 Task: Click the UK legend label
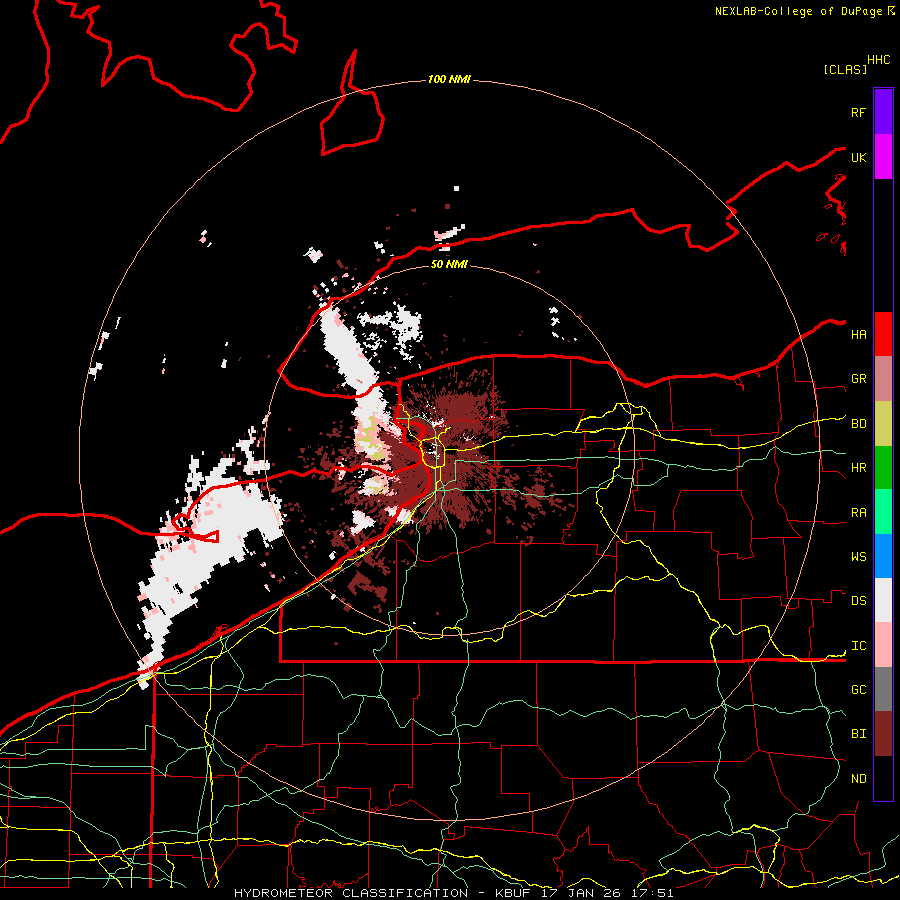pos(858,157)
